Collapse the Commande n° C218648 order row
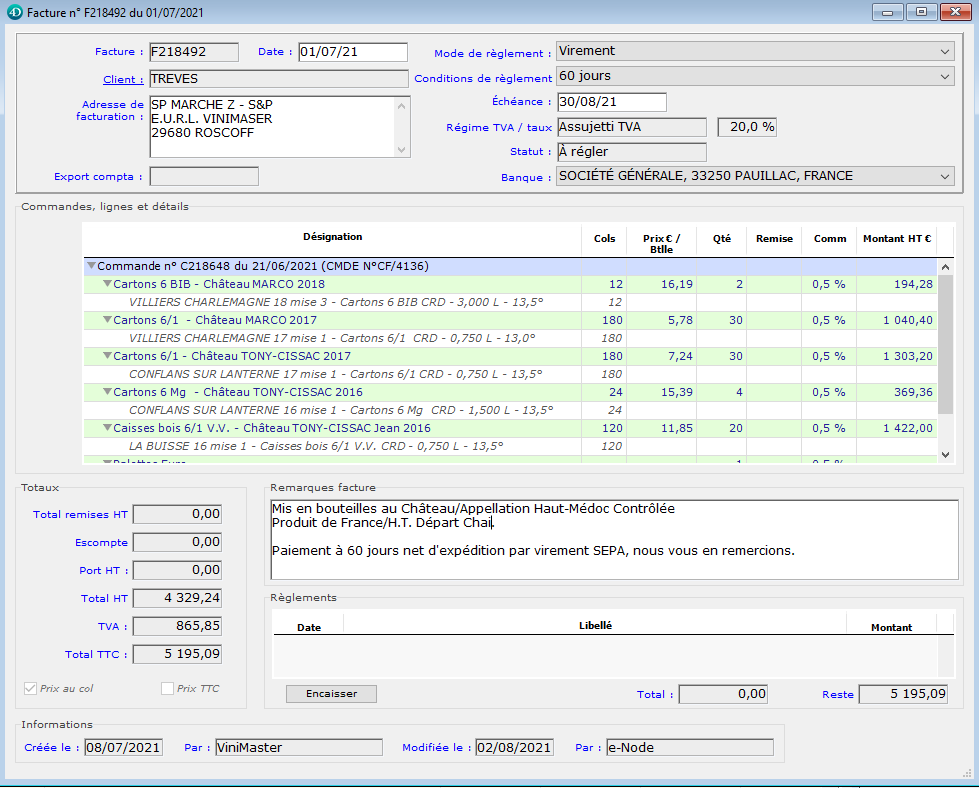The height and width of the screenshot is (788, 979). click(x=91, y=267)
